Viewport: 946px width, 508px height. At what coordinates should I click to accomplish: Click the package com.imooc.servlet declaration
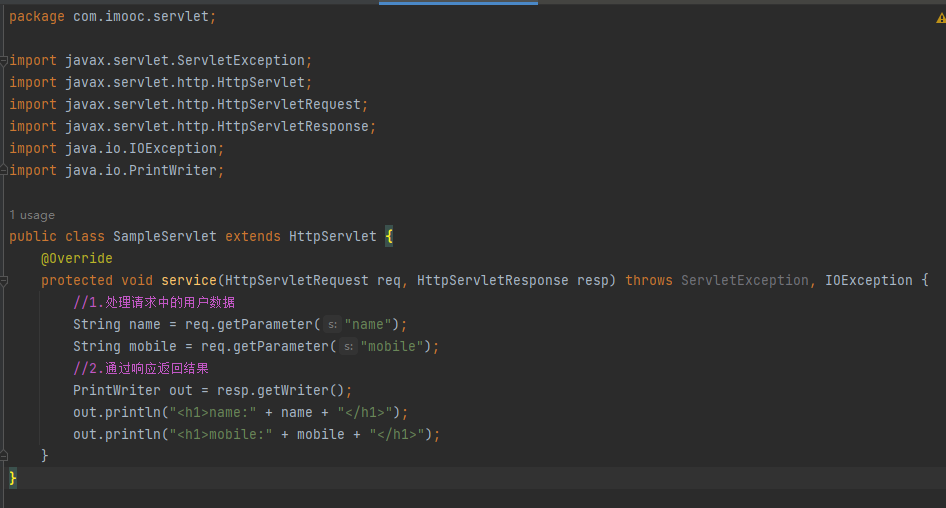coord(112,17)
